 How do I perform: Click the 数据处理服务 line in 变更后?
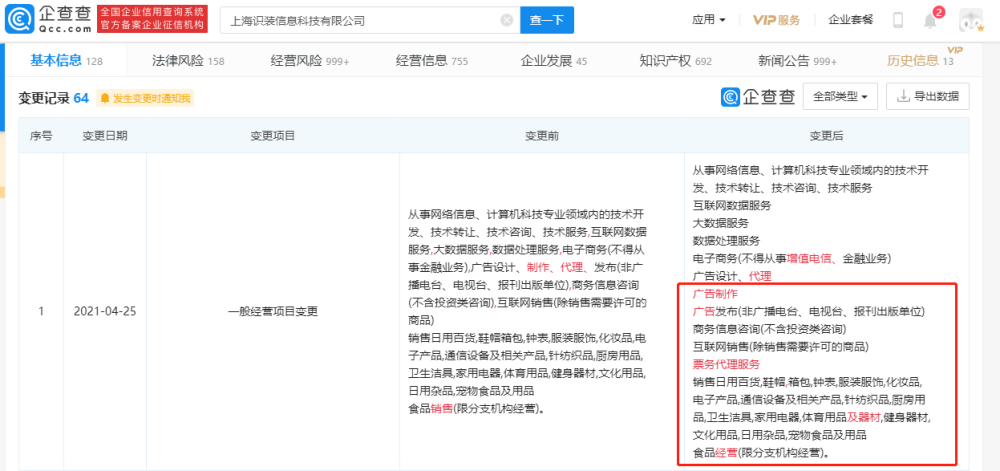coord(726,241)
